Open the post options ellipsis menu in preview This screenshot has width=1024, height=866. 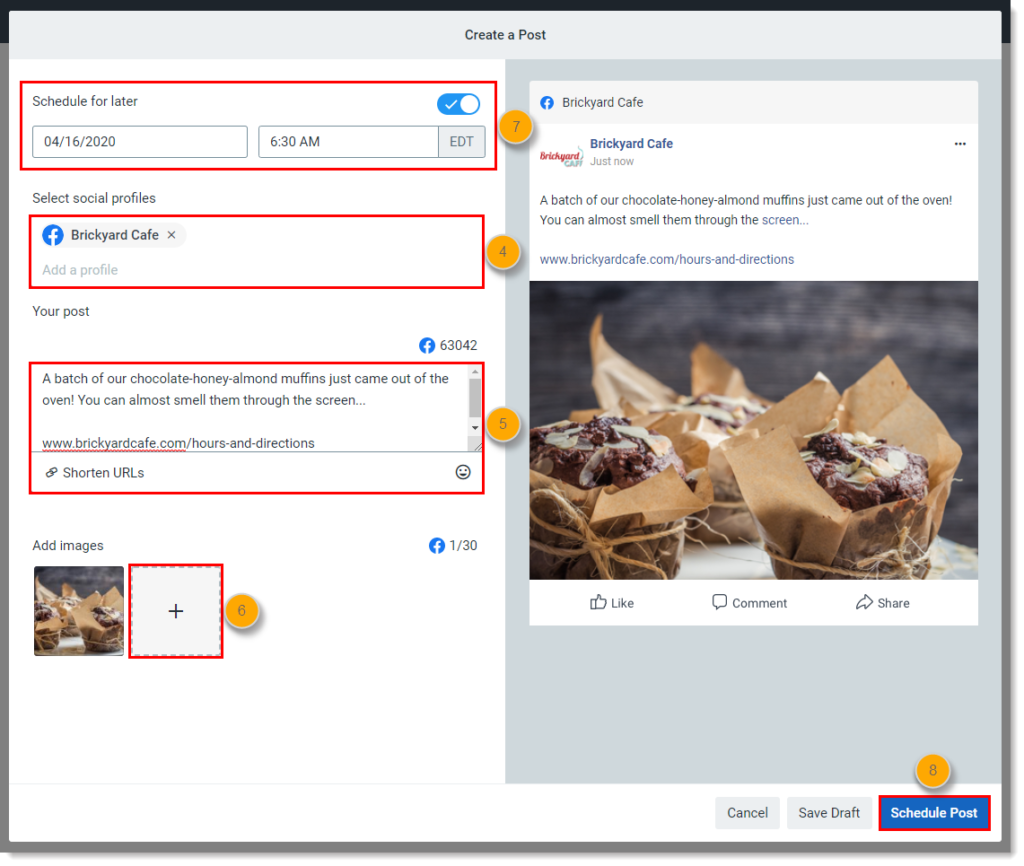[960, 144]
